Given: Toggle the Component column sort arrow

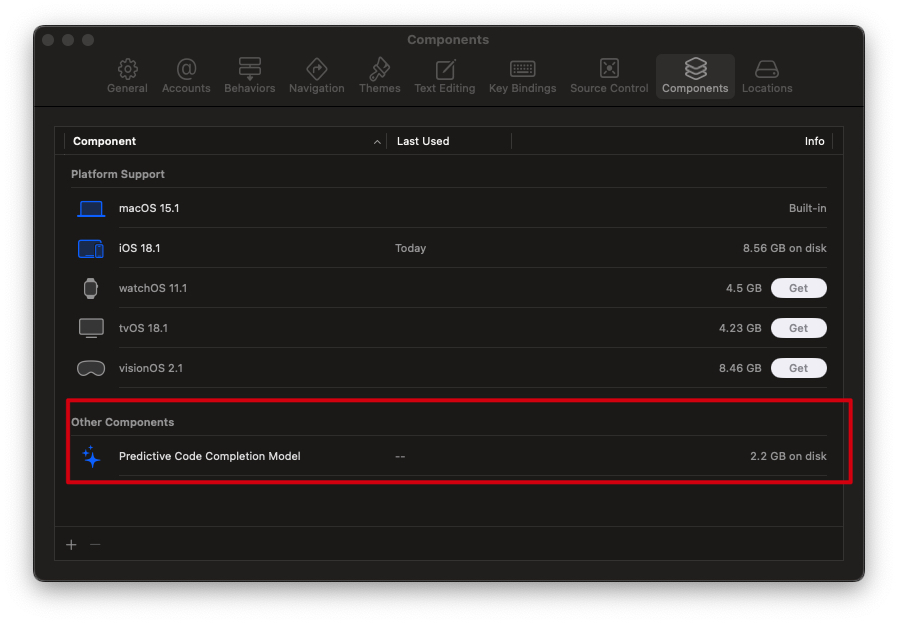Looking at the screenshot, I should point(377,142).
